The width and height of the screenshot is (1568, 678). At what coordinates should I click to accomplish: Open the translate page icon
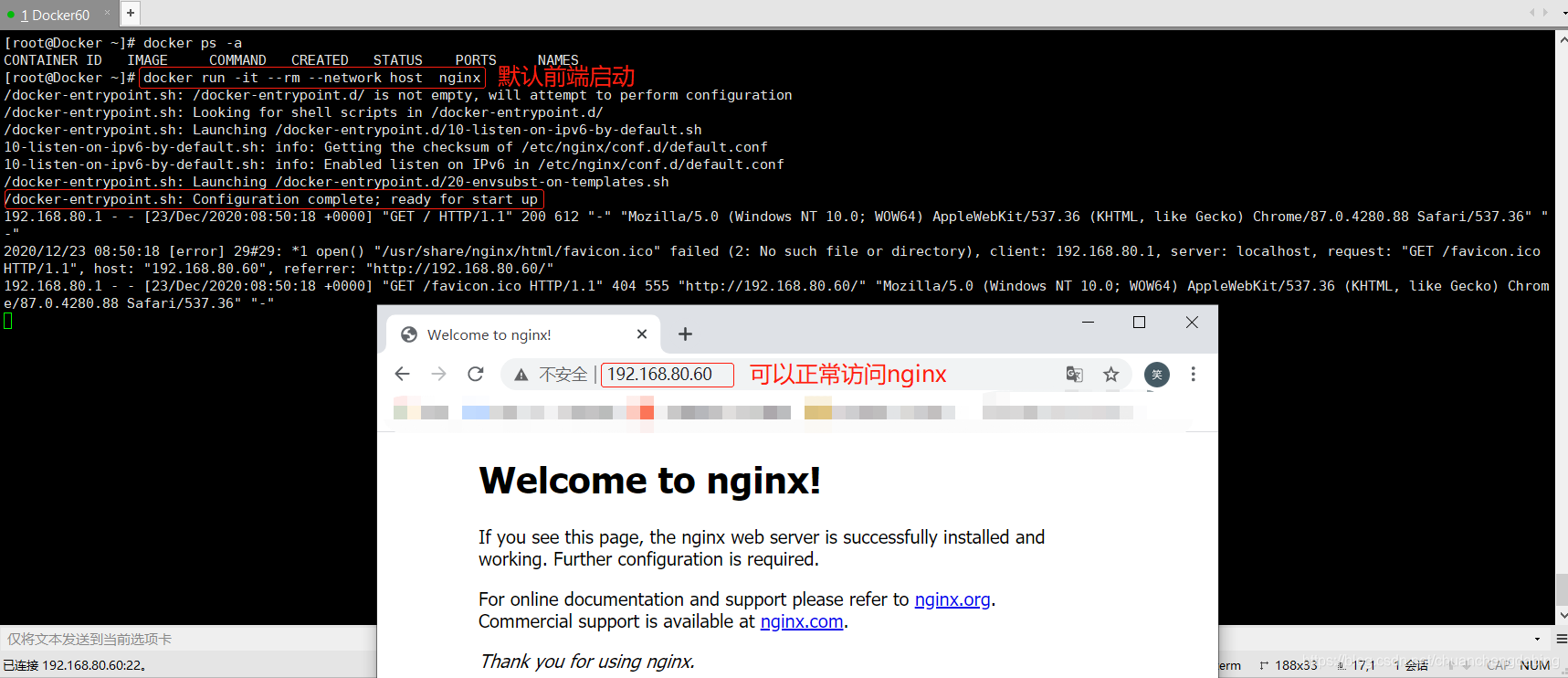pos(1075,374)
